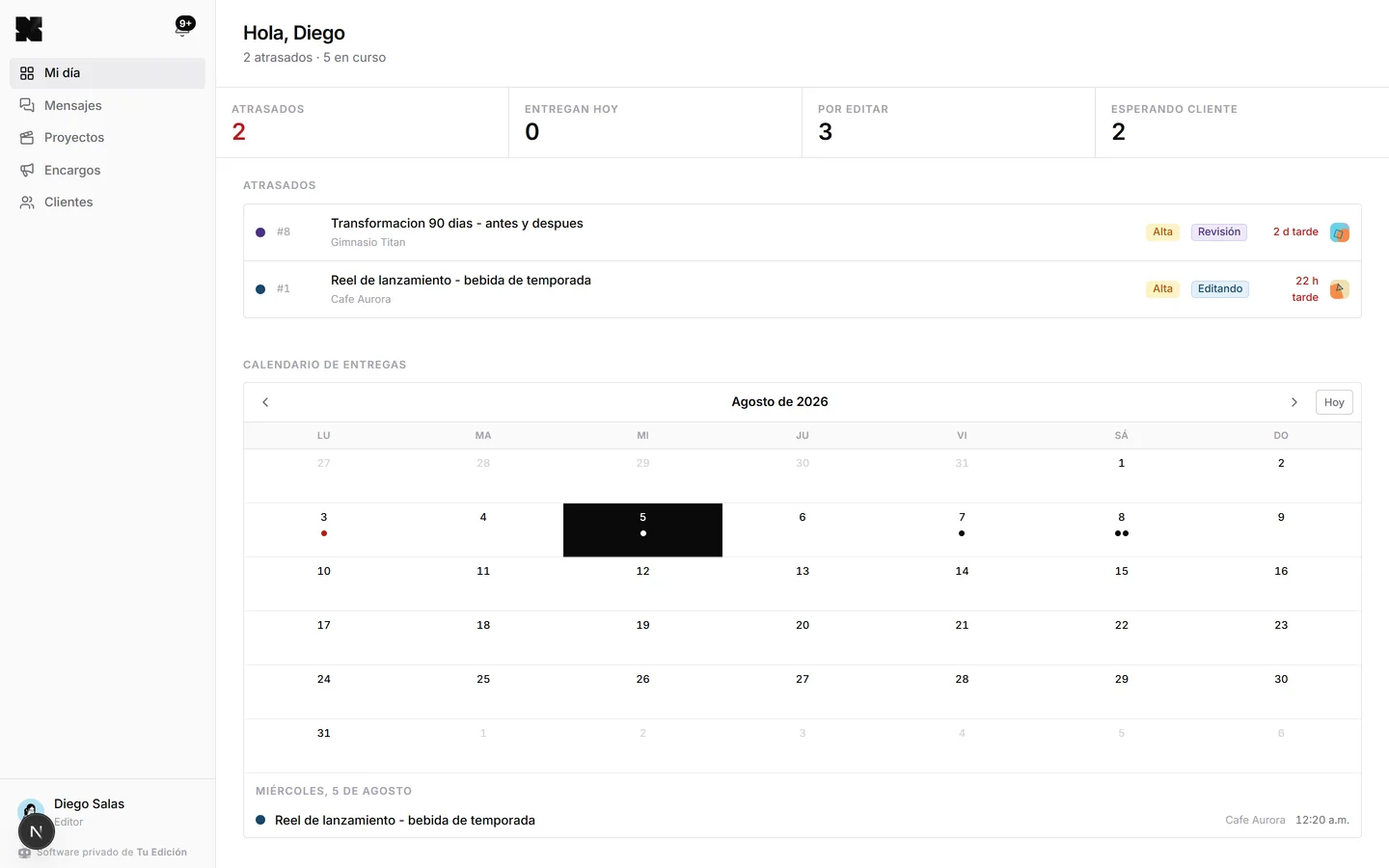Click the '#8' task number
The height and width of the screenshot is (868, 1389).
284,232
